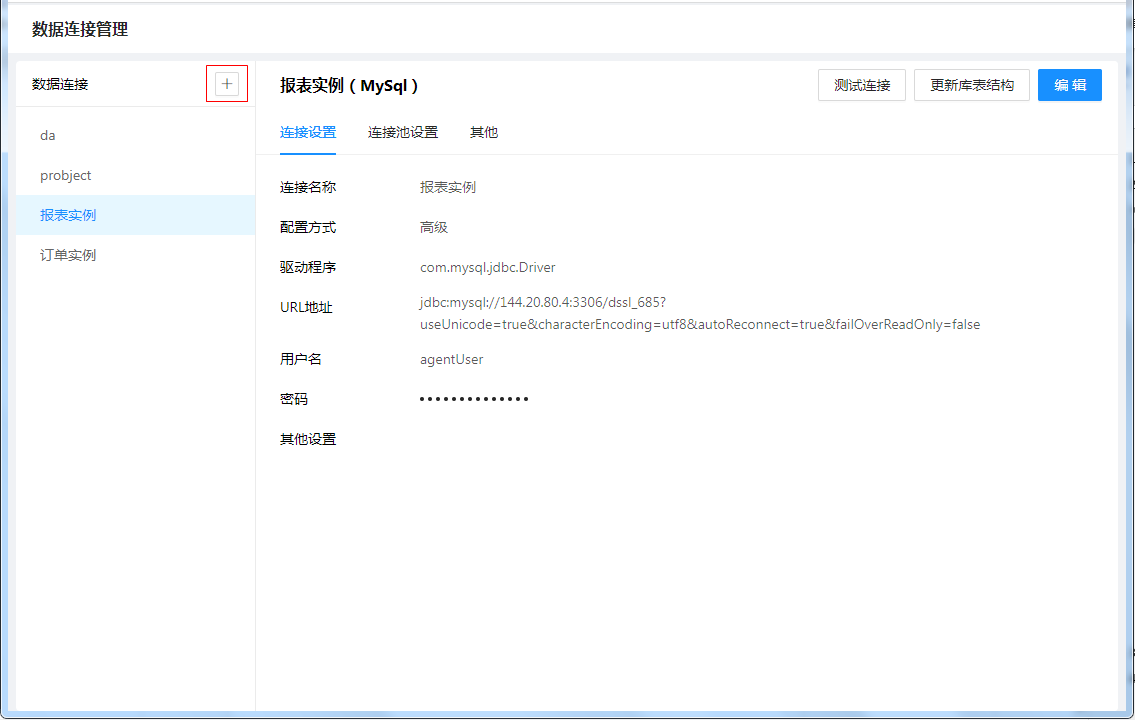Select the 'da' data connection
This screenshot has height=720, width=1135.
(x=48, y=135)
